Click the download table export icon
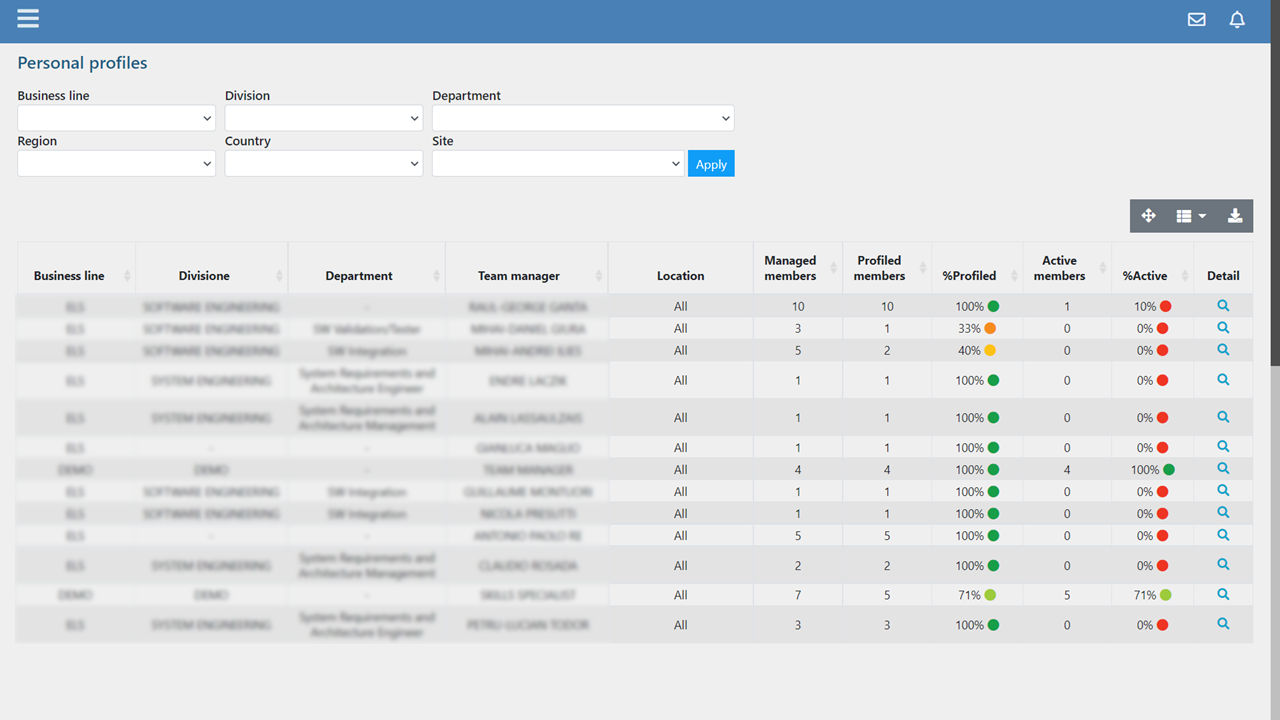1280x720 pixels. pos(1235,216)
